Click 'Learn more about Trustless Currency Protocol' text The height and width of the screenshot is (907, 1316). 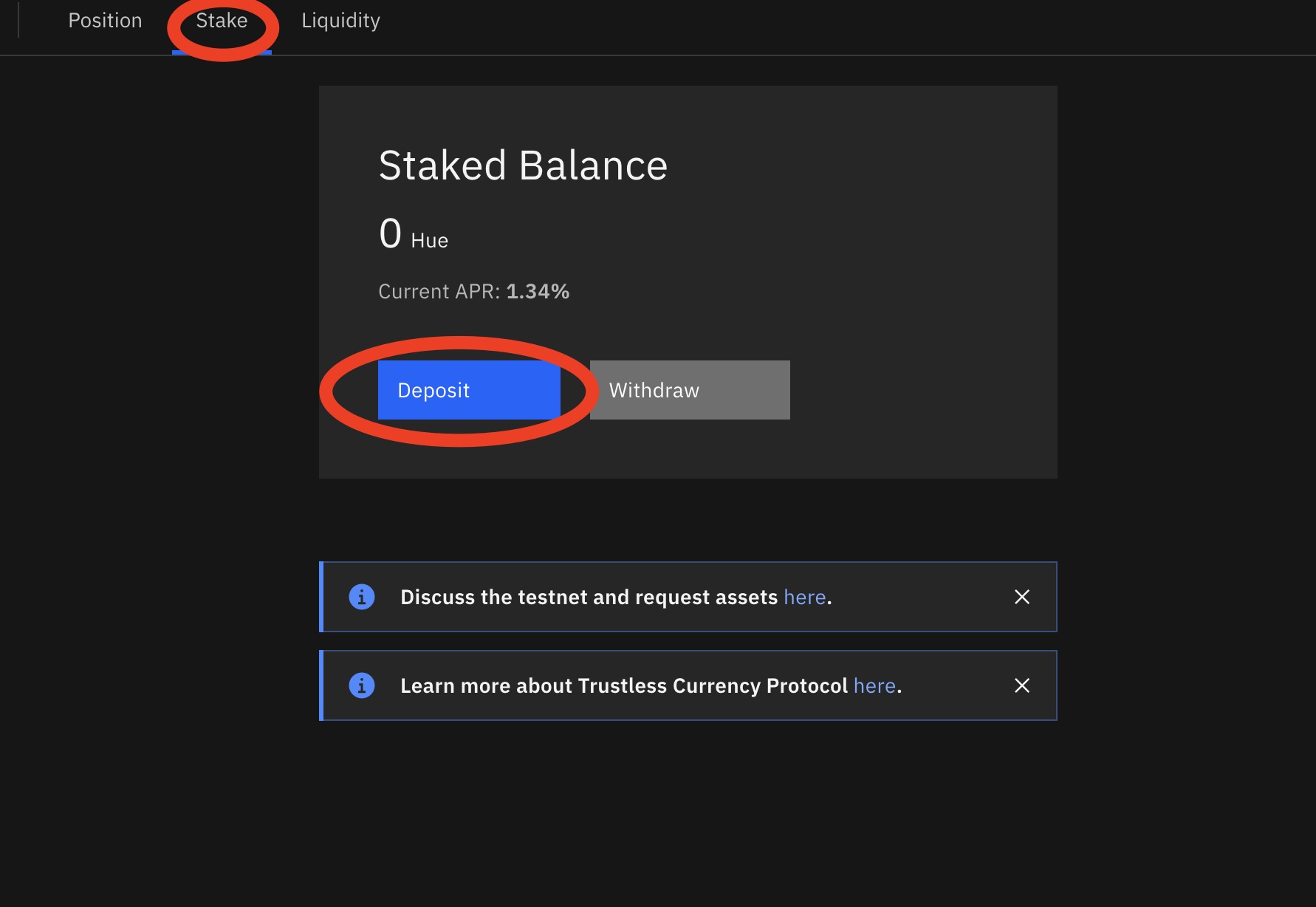pos(623,685)
